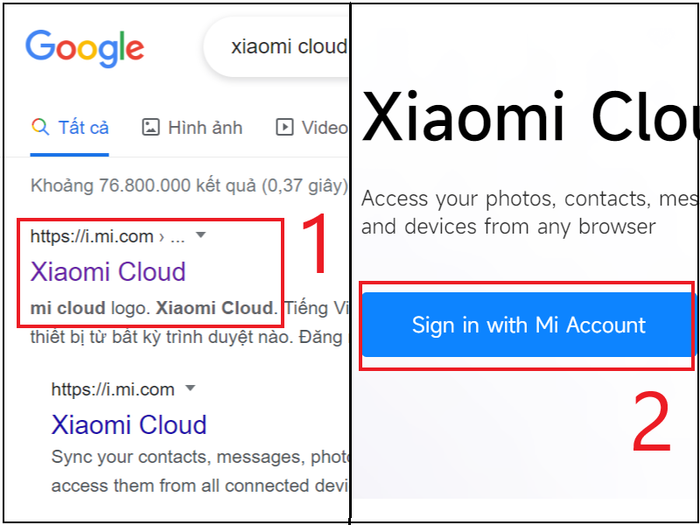Focus the search box containing xiaomi cloud
The width and height of the screenshot is (700, 525).
[276, 47]
